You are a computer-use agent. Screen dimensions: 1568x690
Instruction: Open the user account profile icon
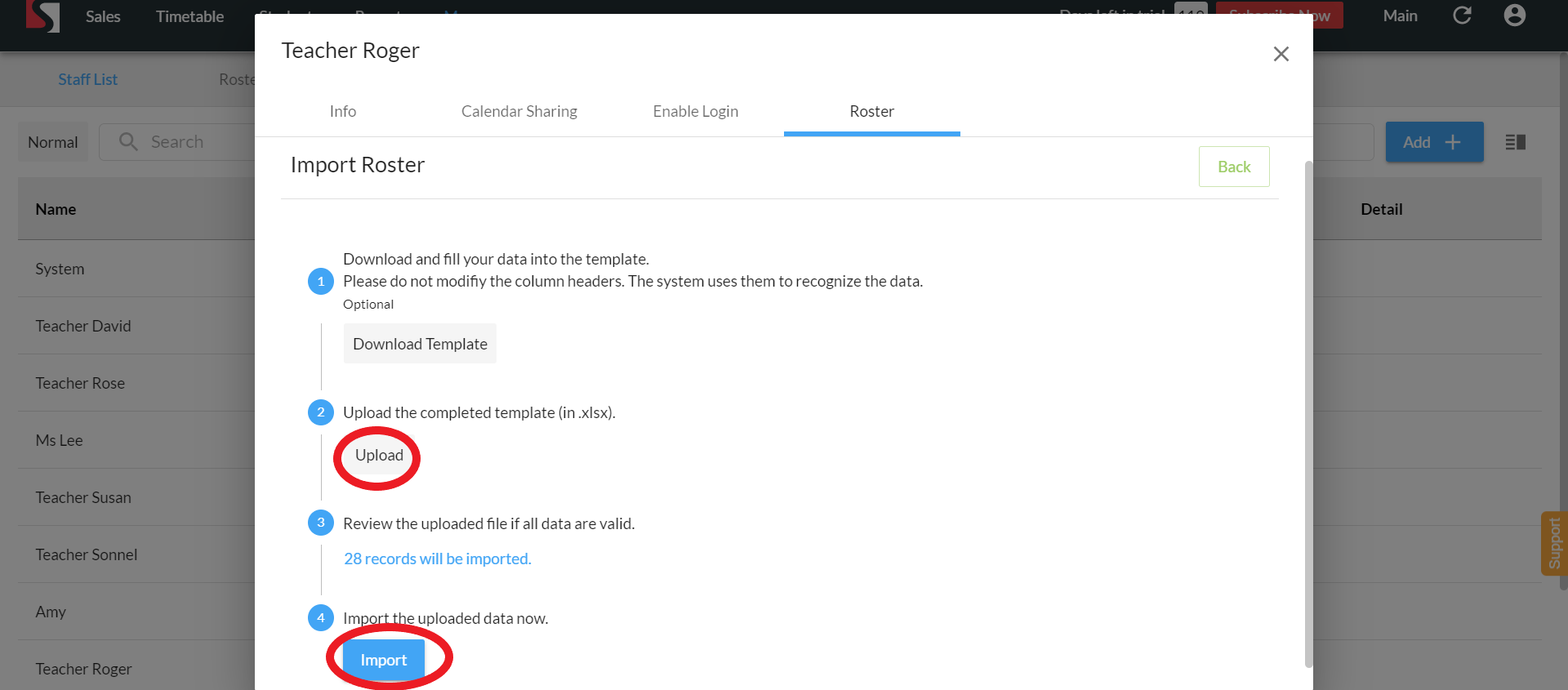[1514, 16]
